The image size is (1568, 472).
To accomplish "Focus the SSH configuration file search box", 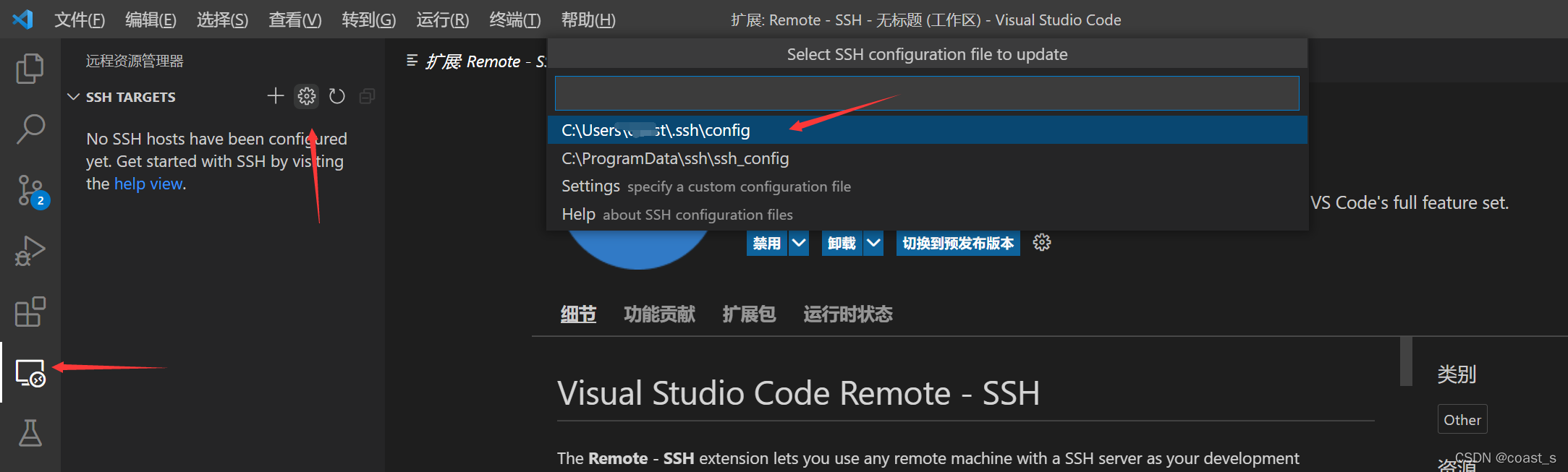I will [927, 93].
